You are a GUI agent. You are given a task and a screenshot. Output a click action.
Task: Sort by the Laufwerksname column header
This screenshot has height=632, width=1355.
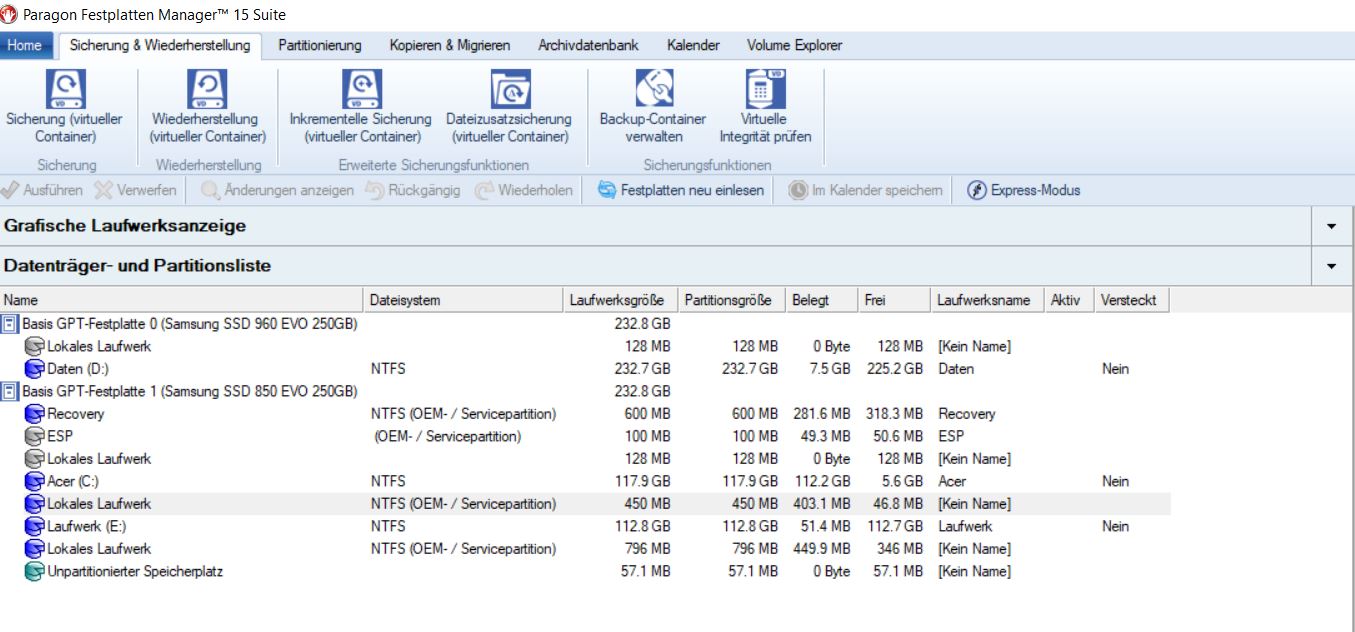[x=986, y=300]
